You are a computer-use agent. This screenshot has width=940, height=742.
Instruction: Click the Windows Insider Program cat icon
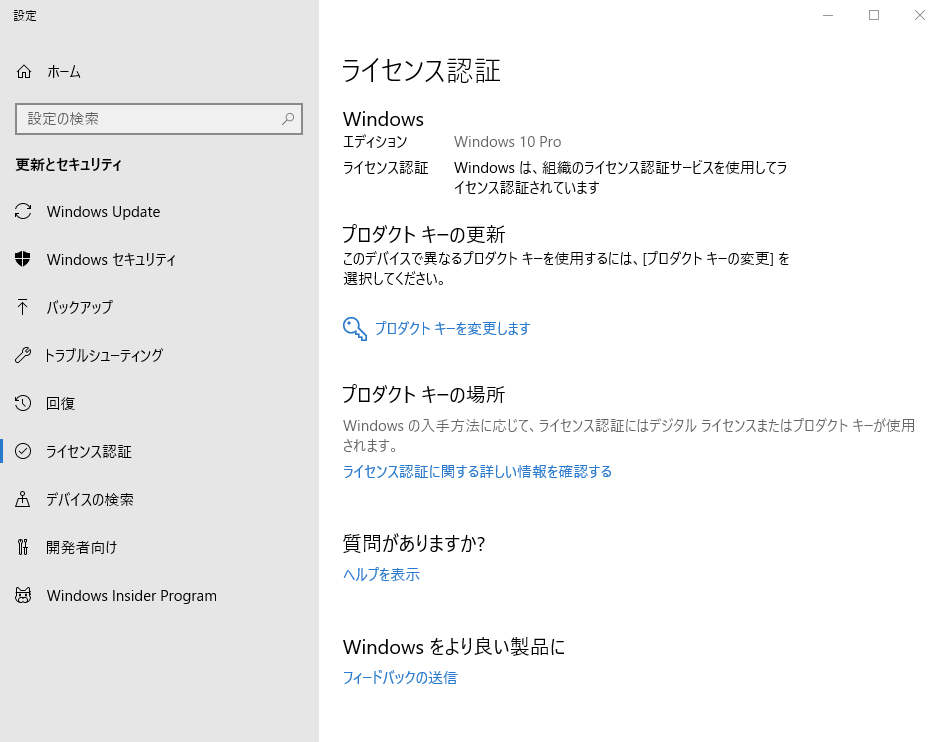pos(23,595)
